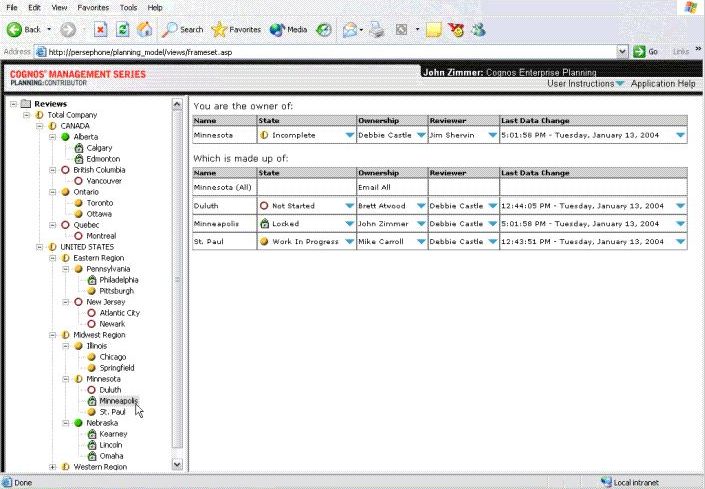Click the Messenger people toolbar icon
Screen dimensions: 705x489
pyautogui.click(x=478, y=30)
